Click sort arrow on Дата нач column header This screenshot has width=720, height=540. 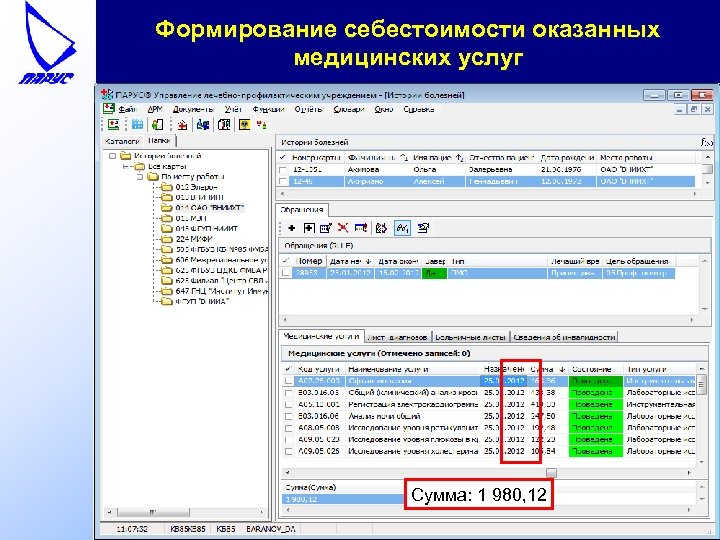[368, 261]
